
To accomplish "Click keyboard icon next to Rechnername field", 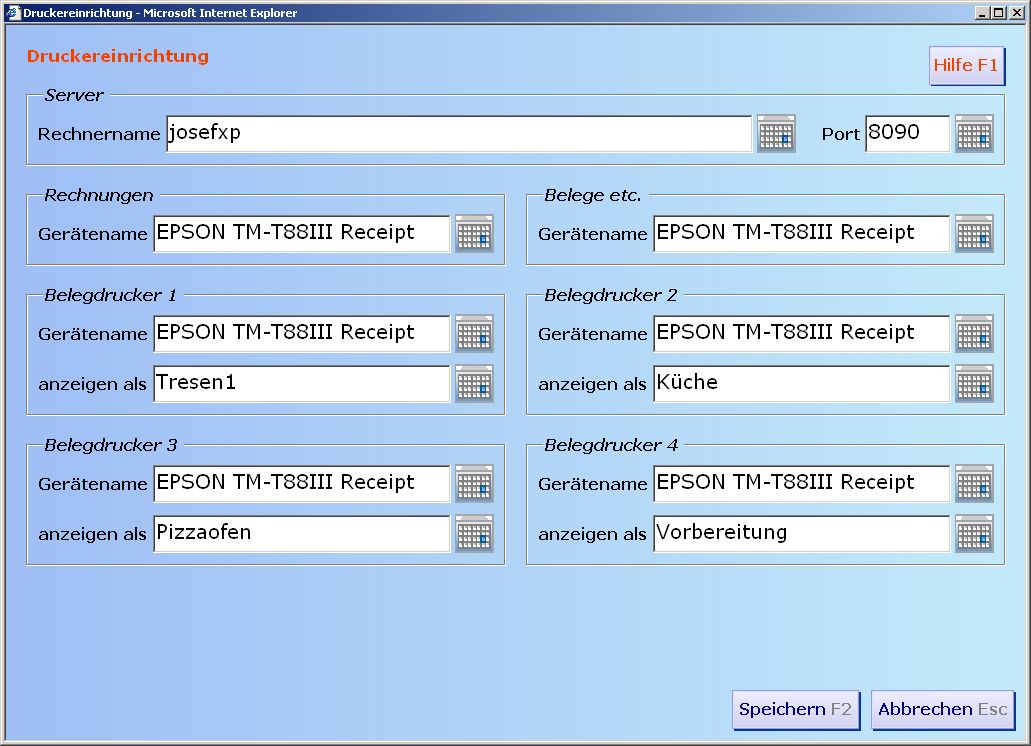I will tap(776, 134).
